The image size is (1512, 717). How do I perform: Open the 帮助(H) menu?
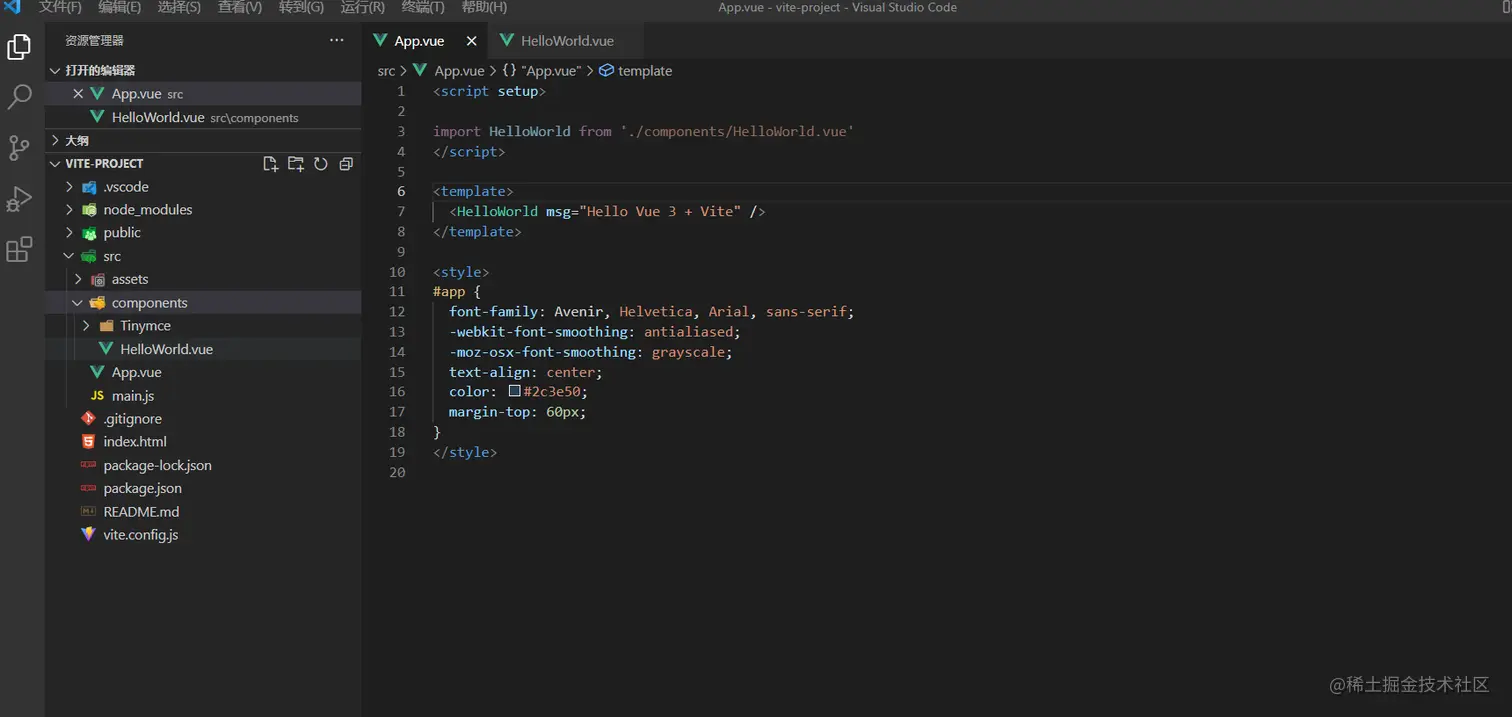pos(484,7)
